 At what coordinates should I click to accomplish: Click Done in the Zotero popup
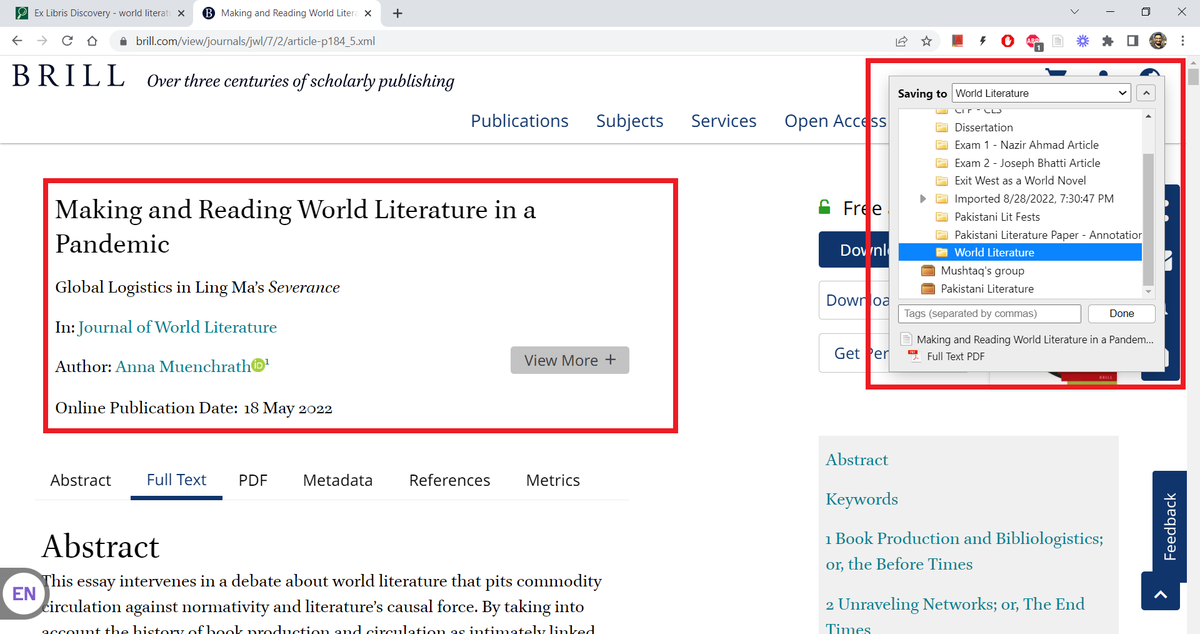[x=1122, y=314]
